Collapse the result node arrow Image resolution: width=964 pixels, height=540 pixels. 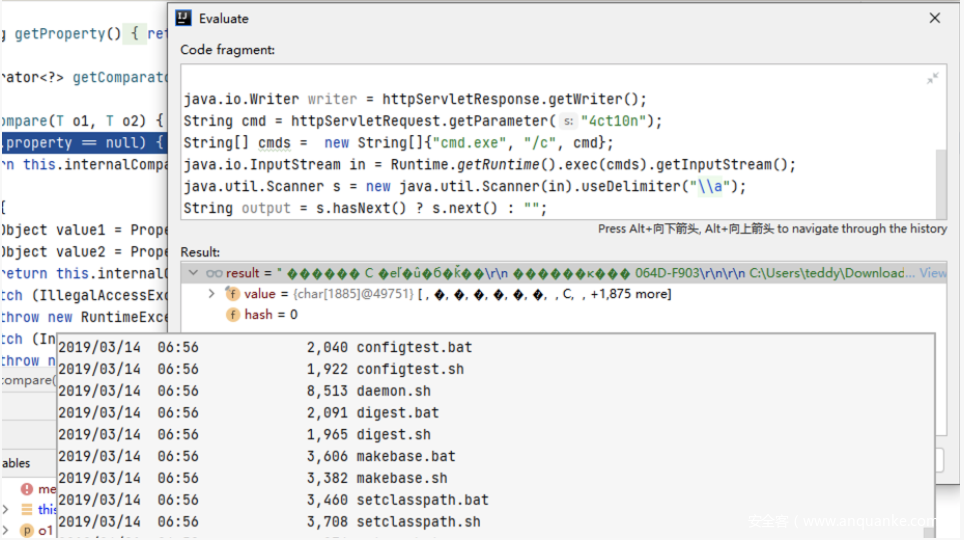point(194,272)
